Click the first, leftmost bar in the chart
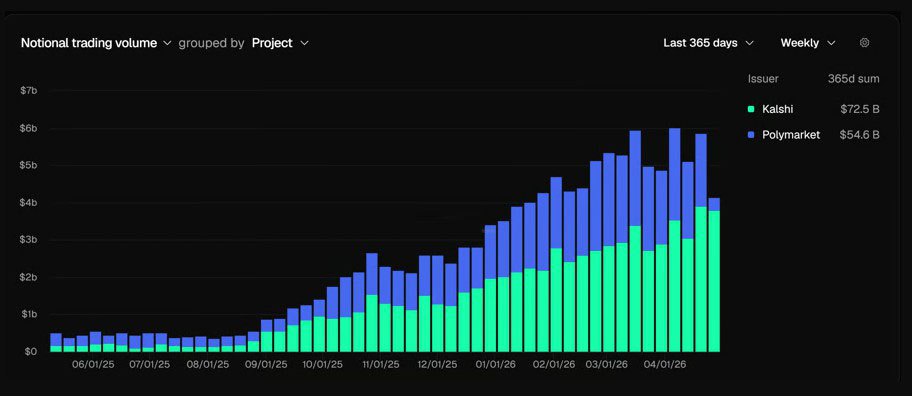This screenshot has height=396, width=912. 56,343
